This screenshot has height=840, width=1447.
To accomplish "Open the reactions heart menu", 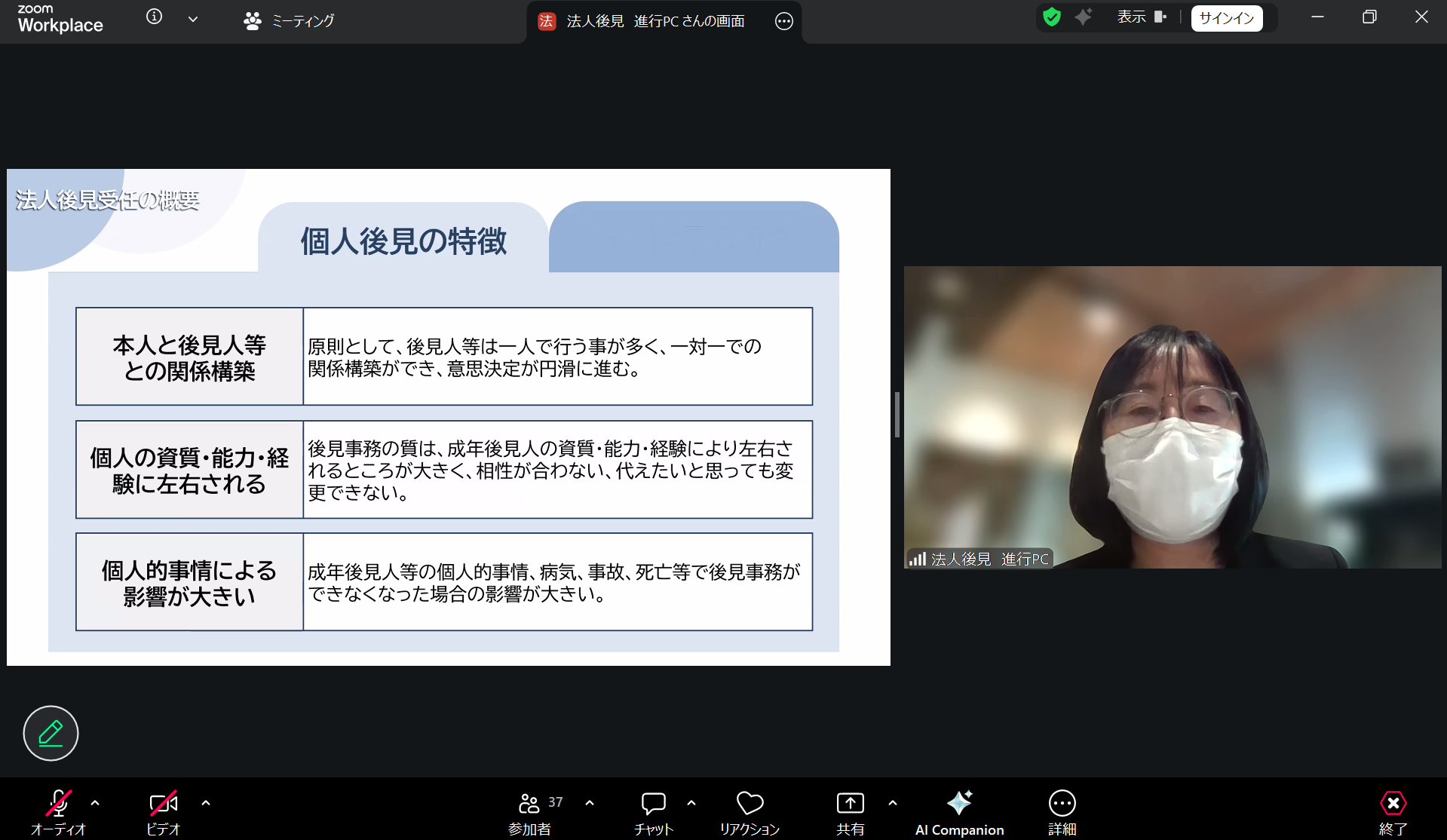I will point(750,805).
